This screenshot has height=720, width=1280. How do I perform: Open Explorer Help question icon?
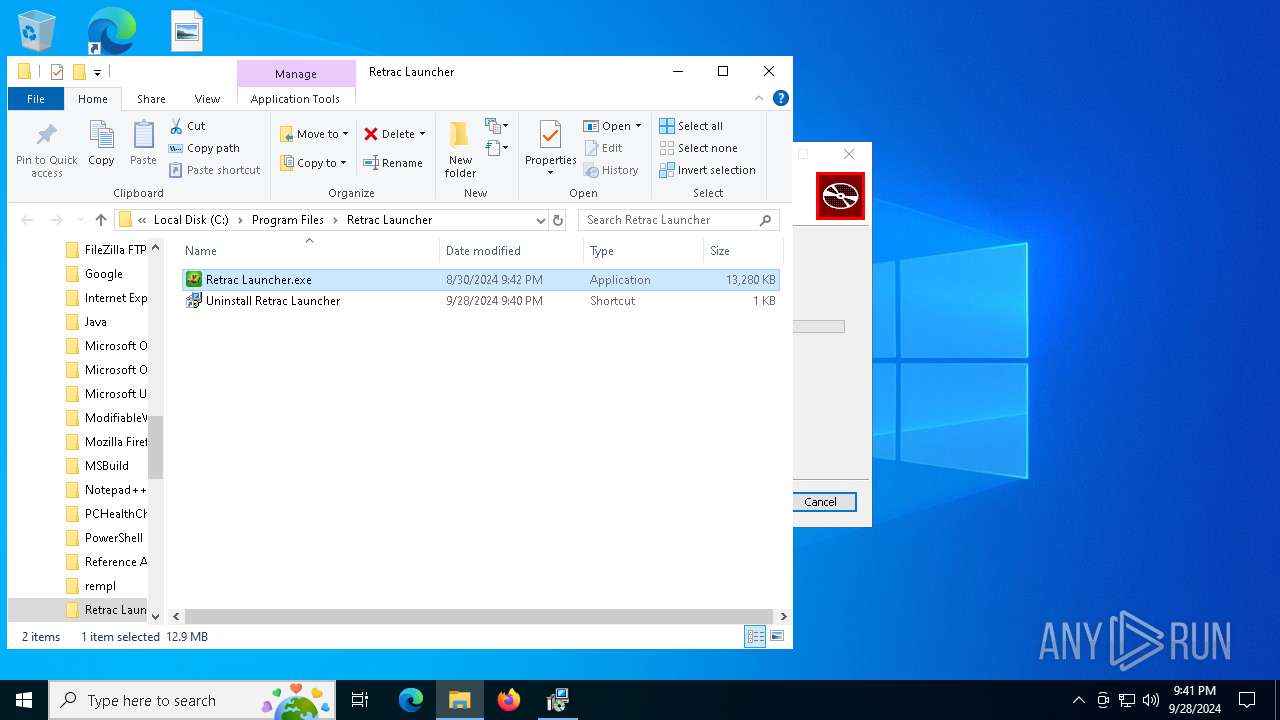pyautogui.click(x=781, y=98)
